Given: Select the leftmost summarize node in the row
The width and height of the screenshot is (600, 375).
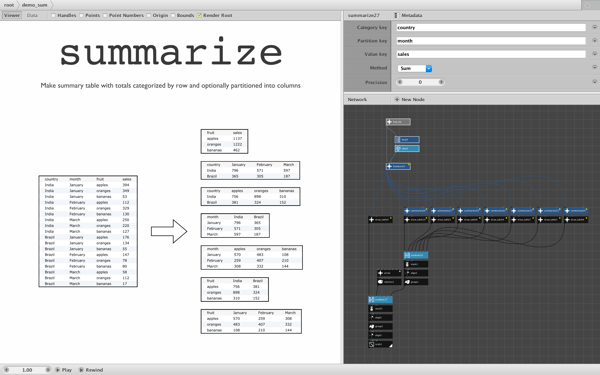Looking at the screenshot, I should [416, 211].
